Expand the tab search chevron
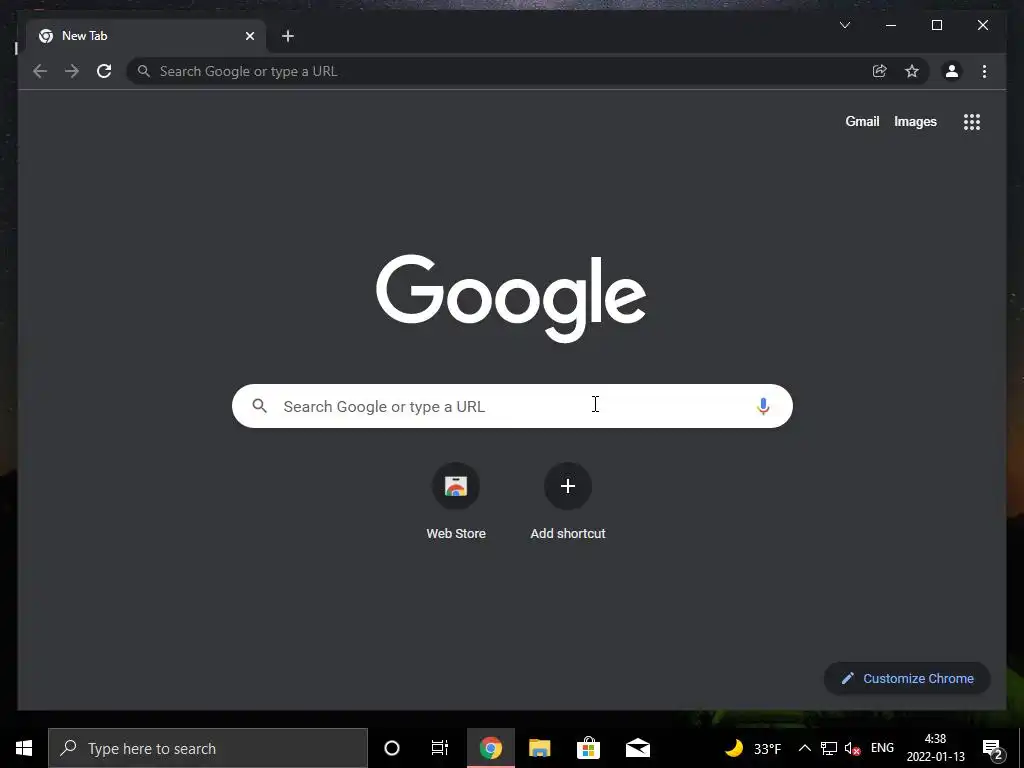Screen dimensions: 1024x768 pos(844,25)
